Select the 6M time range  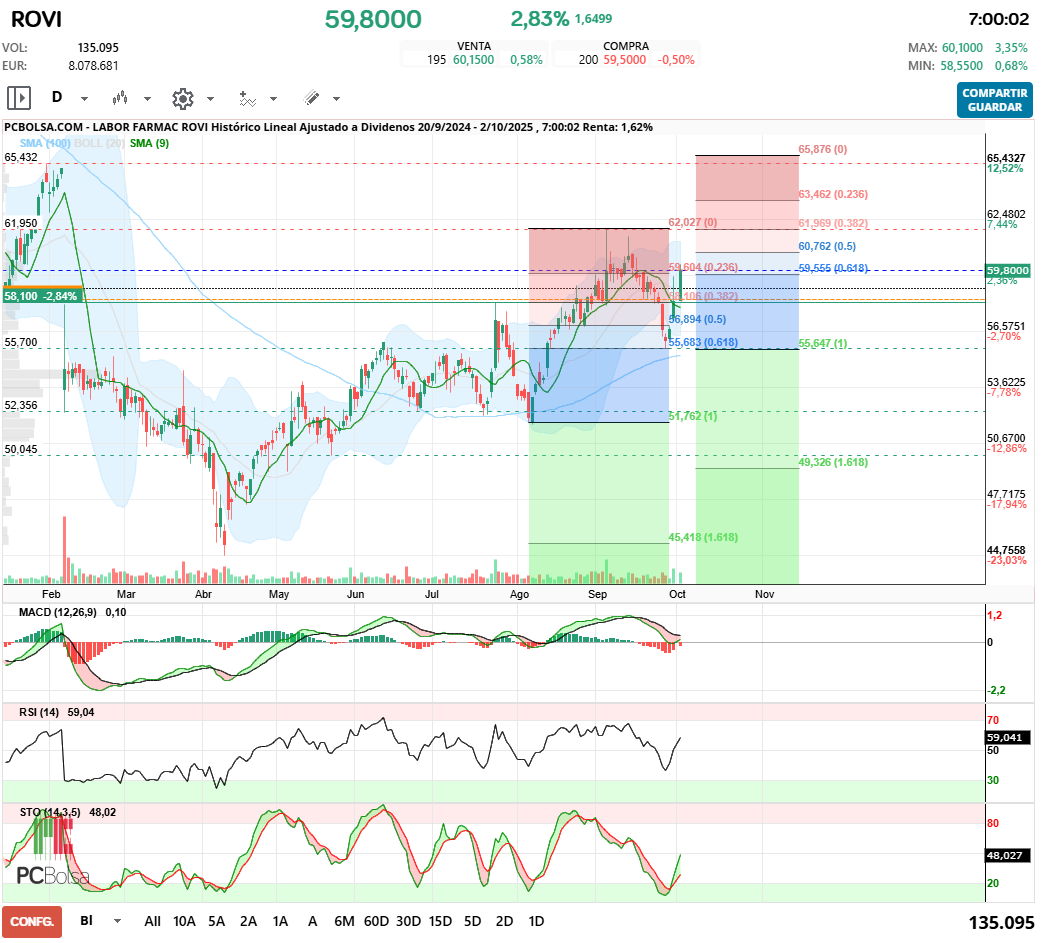coord(344,920)
